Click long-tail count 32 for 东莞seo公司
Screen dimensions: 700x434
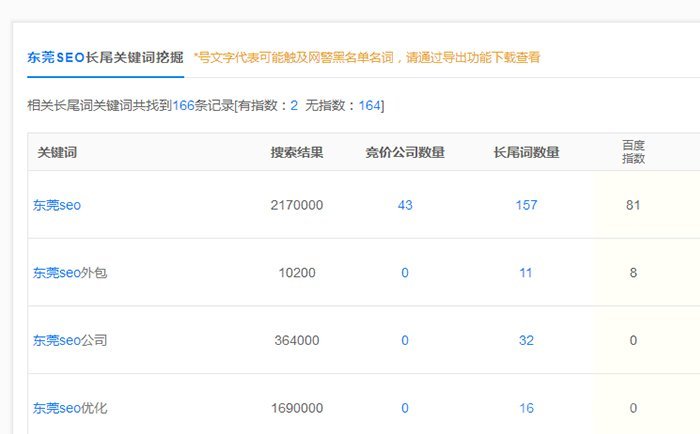(526, 340)
